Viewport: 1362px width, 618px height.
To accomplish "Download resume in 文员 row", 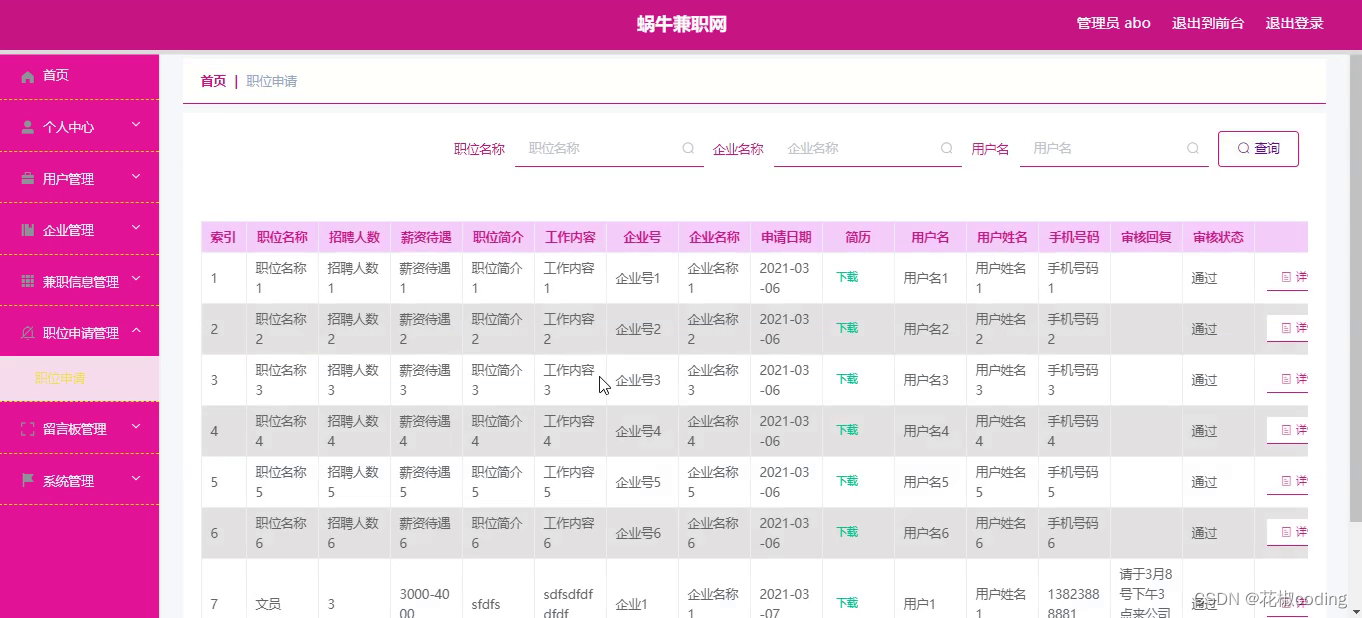I will [847, 603].
